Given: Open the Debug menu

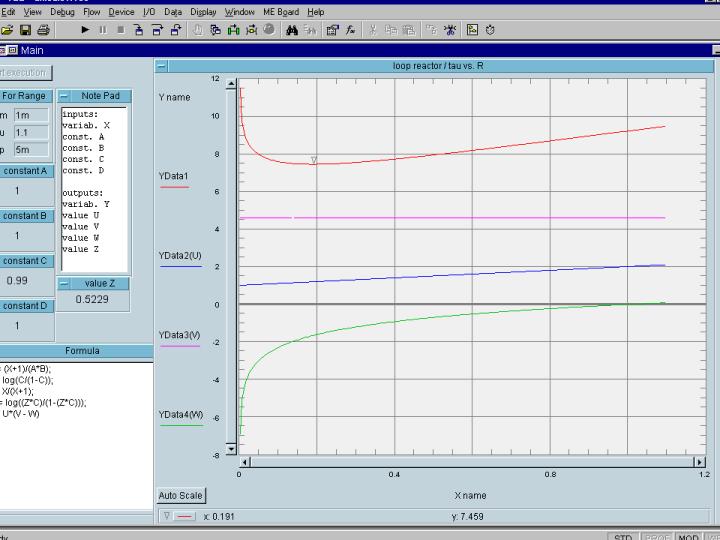Looking at the screenshot, I should (x=62, y=12).
